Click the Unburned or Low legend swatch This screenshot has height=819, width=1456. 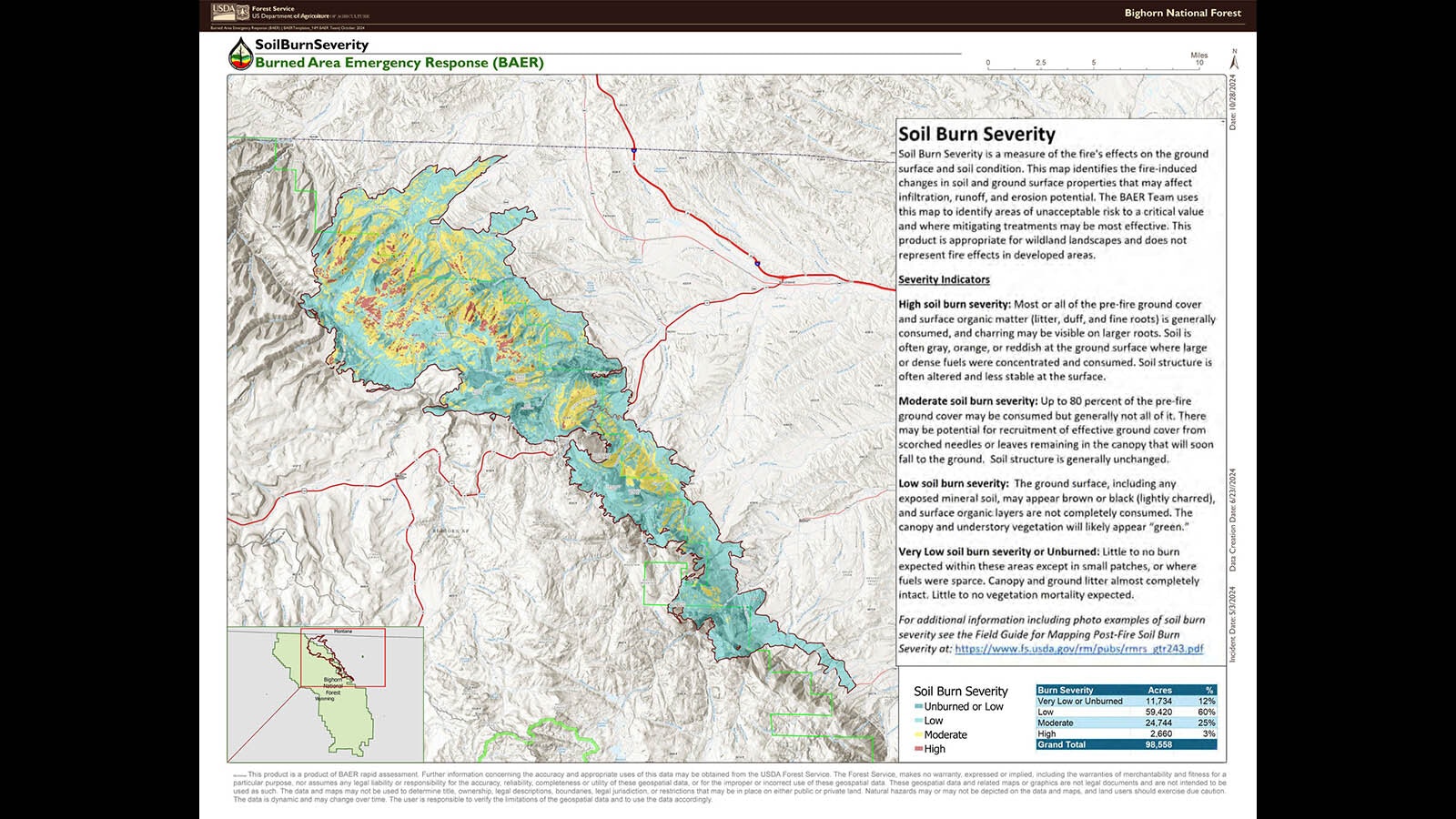[918, 706]
